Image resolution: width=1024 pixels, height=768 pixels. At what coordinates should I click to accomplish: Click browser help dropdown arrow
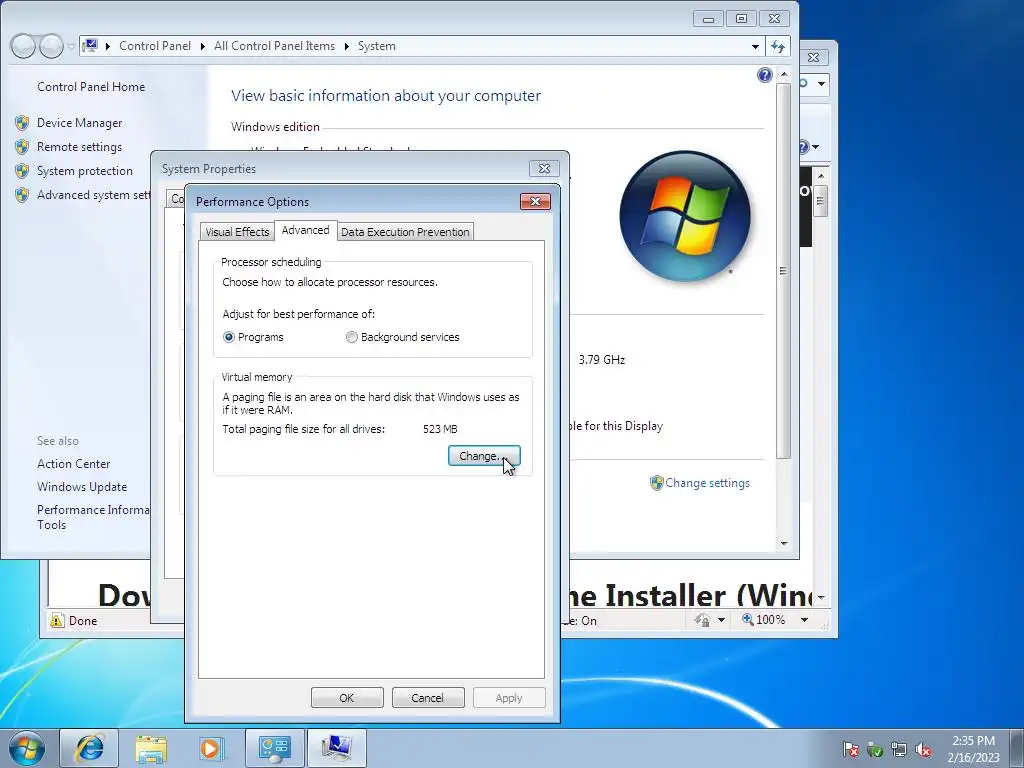(x=815, y=147)
